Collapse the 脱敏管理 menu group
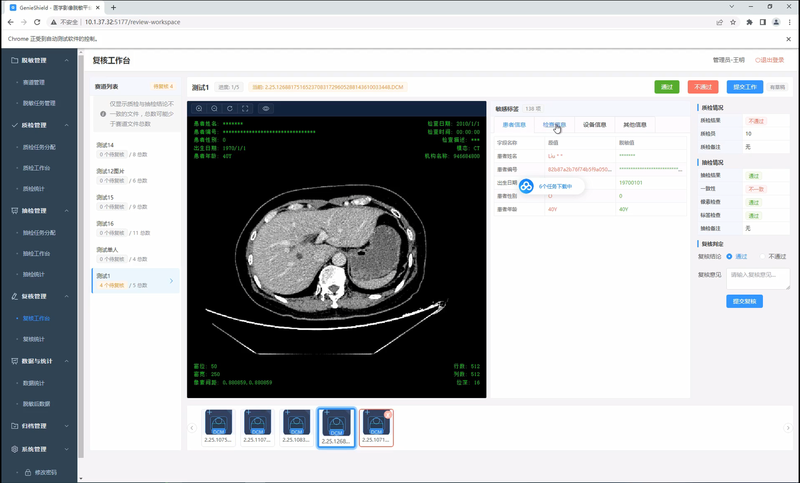 [66, 60]
